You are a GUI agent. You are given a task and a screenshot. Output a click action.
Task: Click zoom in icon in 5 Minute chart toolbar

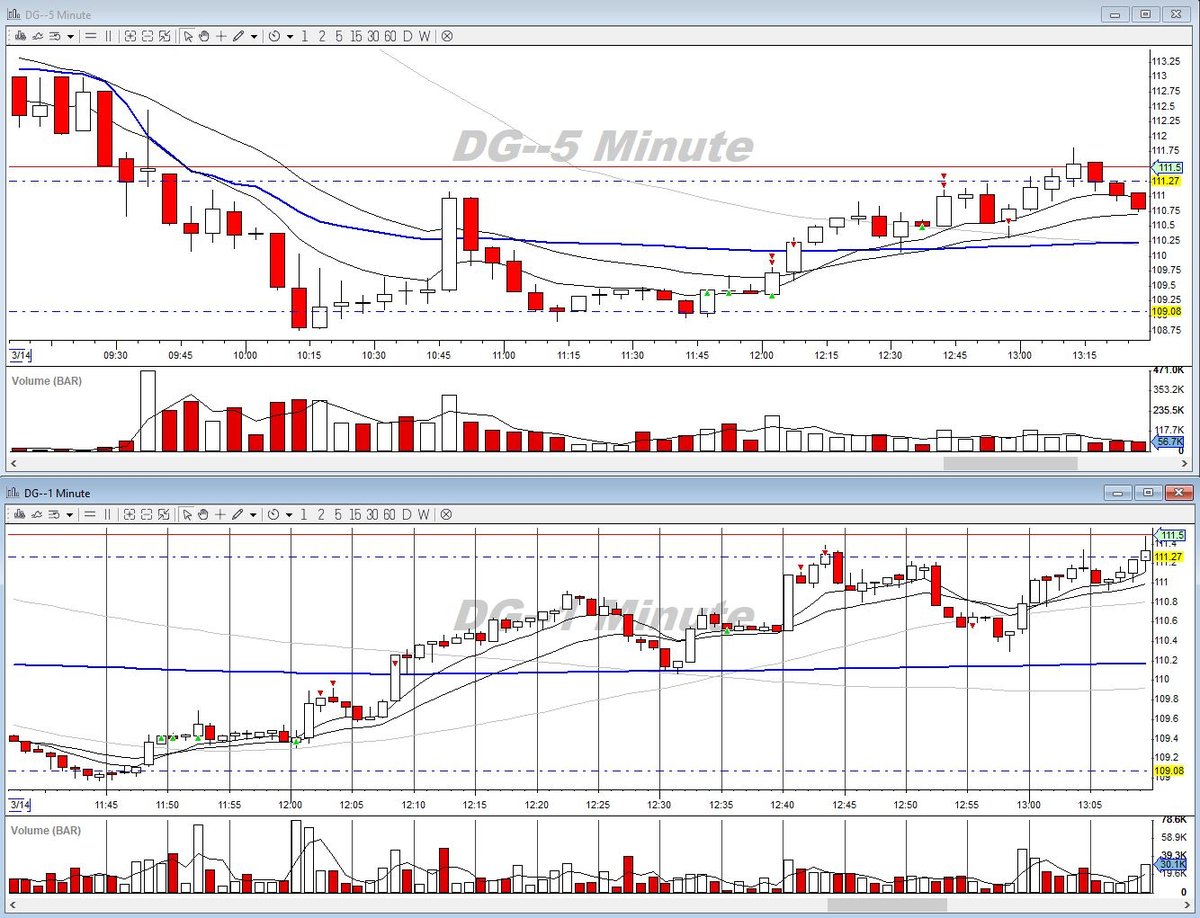click(x=130, y=36)
